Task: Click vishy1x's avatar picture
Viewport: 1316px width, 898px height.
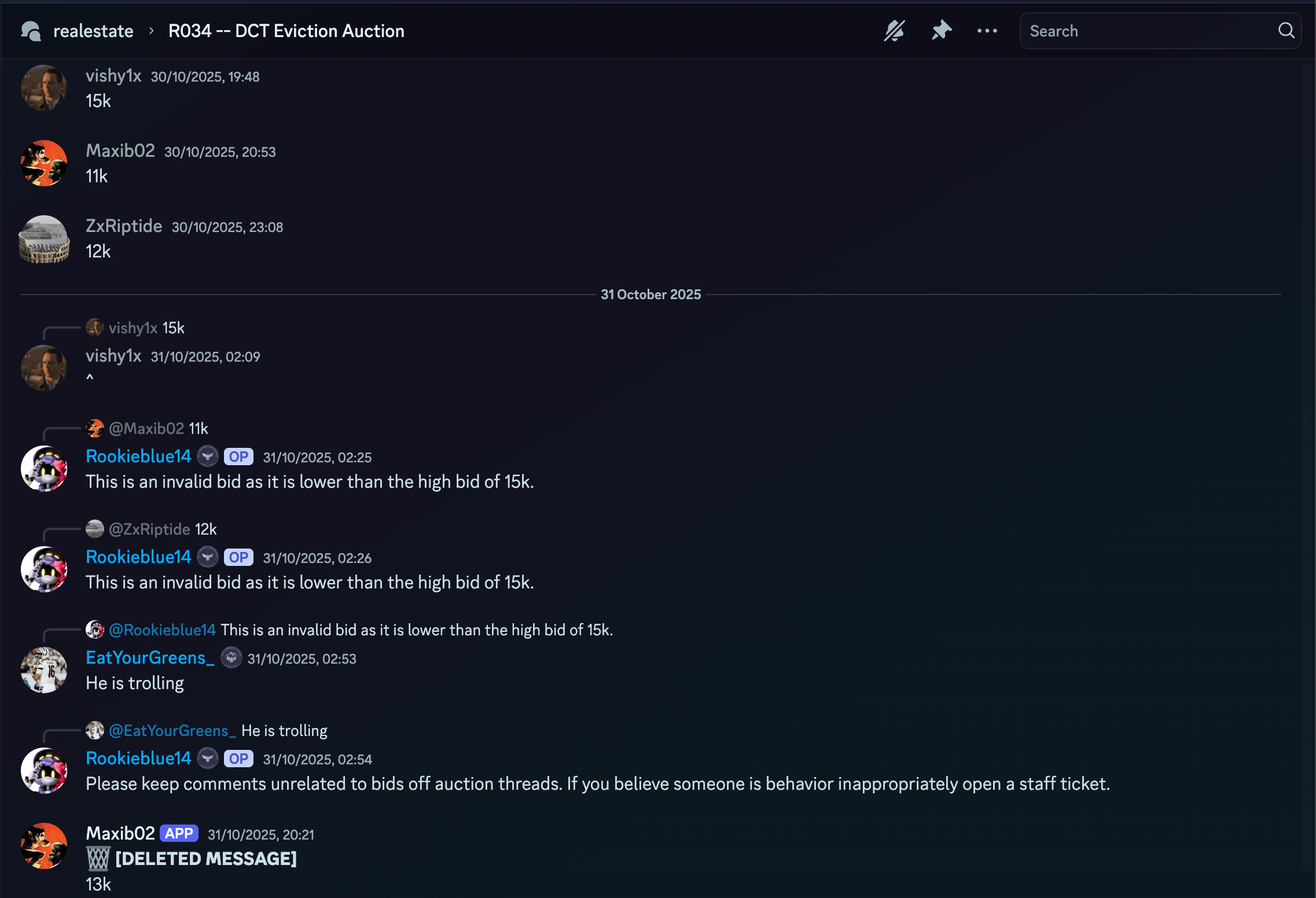Action: [x=43, y=88]
